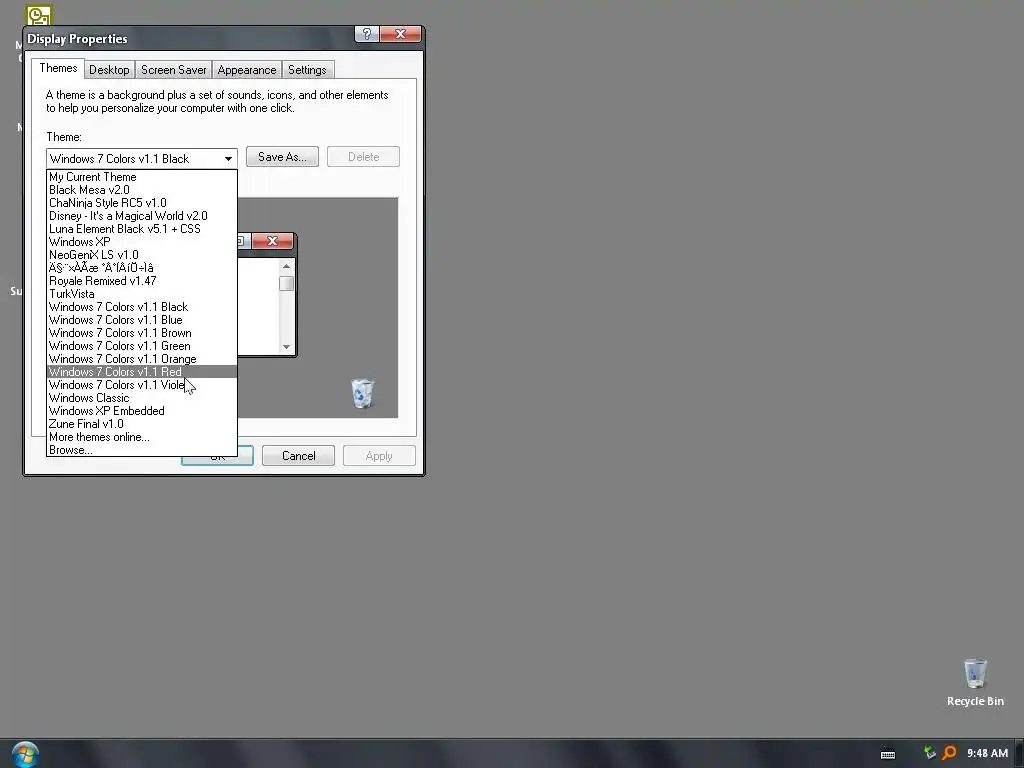Select the TurkVista theme
The height and width of the screenshot is (768, 1024).
142,294
